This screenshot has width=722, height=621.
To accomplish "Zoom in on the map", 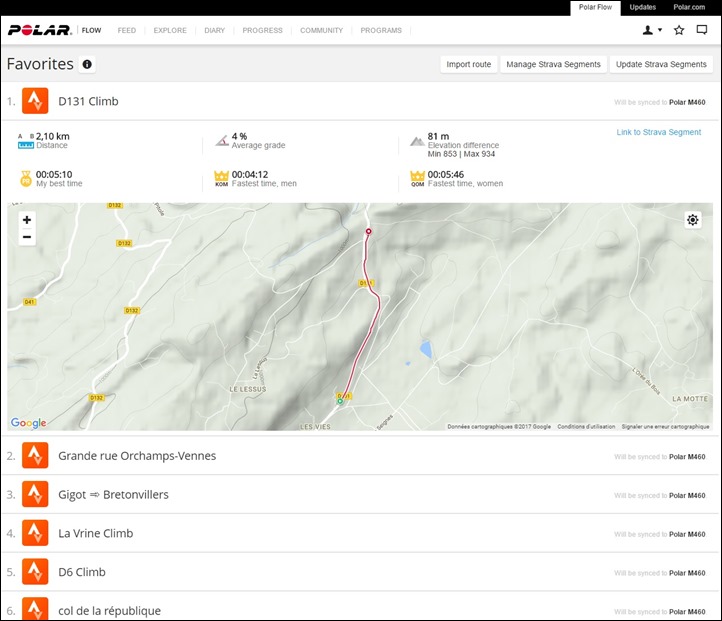I will point(26,220).
